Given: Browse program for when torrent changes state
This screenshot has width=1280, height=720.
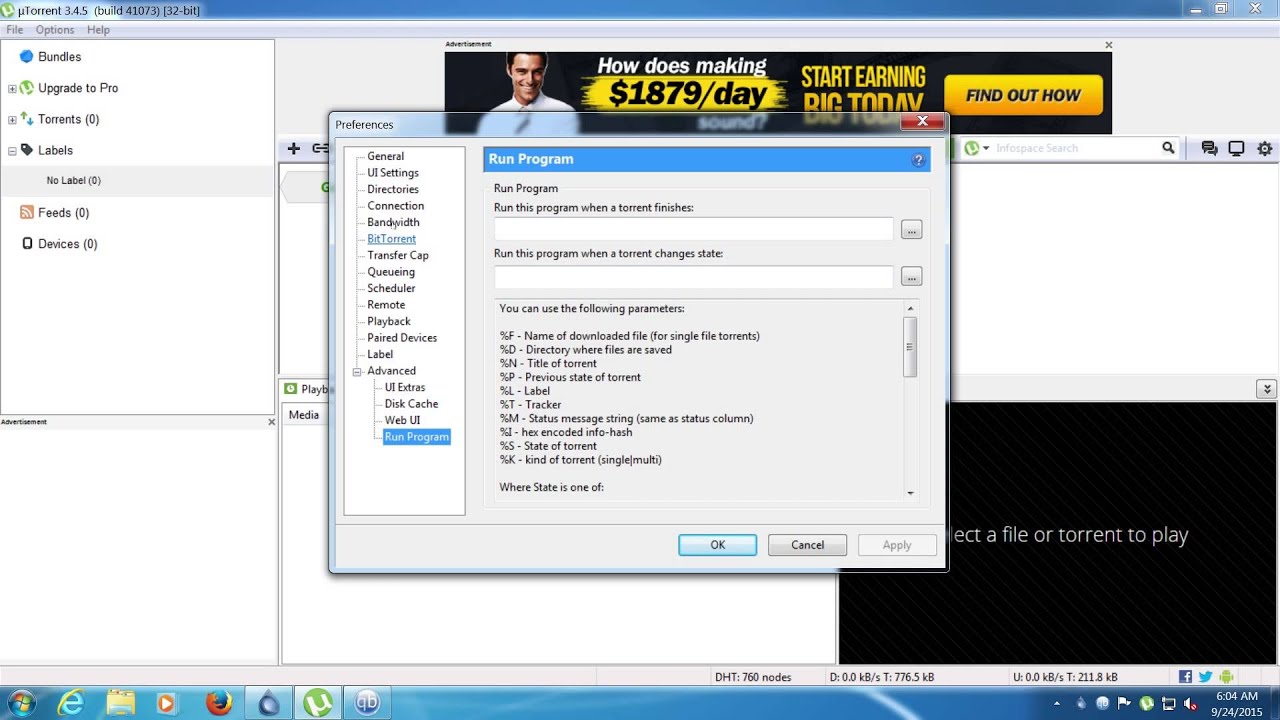Looking at the screenshot, I should 911,276.
